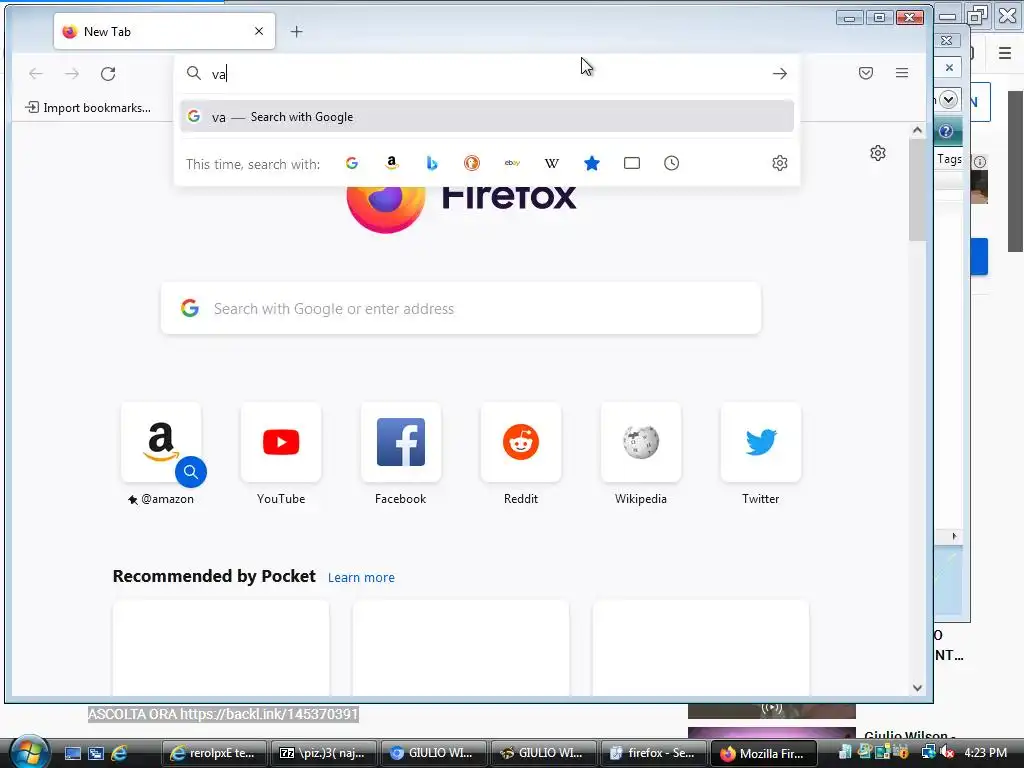Click Show Desktop quick launch icon
The image size is (1024, 768).
(72, 753)
